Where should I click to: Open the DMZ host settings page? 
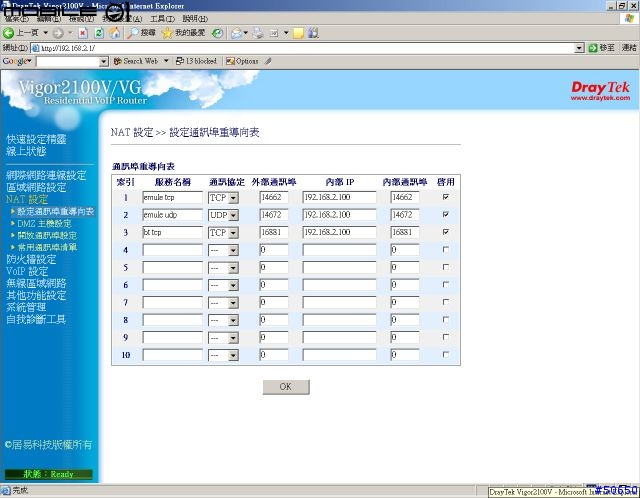point(44,223)
